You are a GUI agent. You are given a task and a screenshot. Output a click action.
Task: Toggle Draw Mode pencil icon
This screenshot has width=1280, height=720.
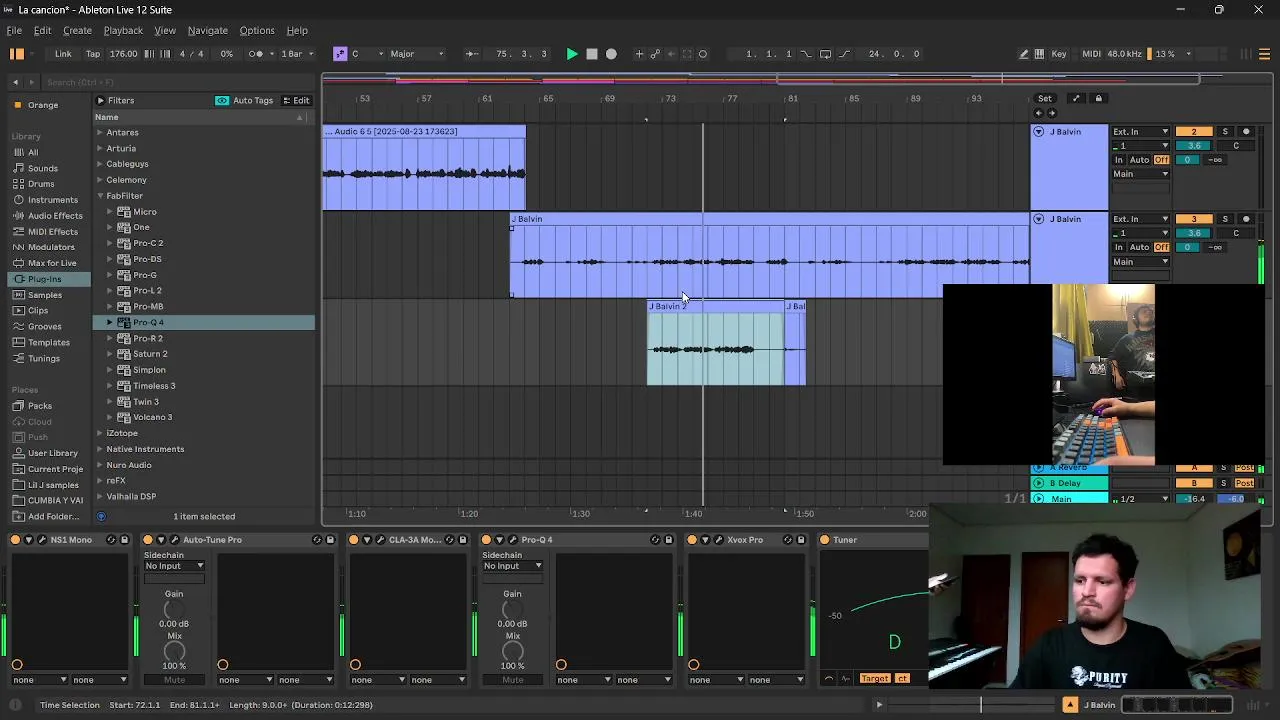point(1023,54)
